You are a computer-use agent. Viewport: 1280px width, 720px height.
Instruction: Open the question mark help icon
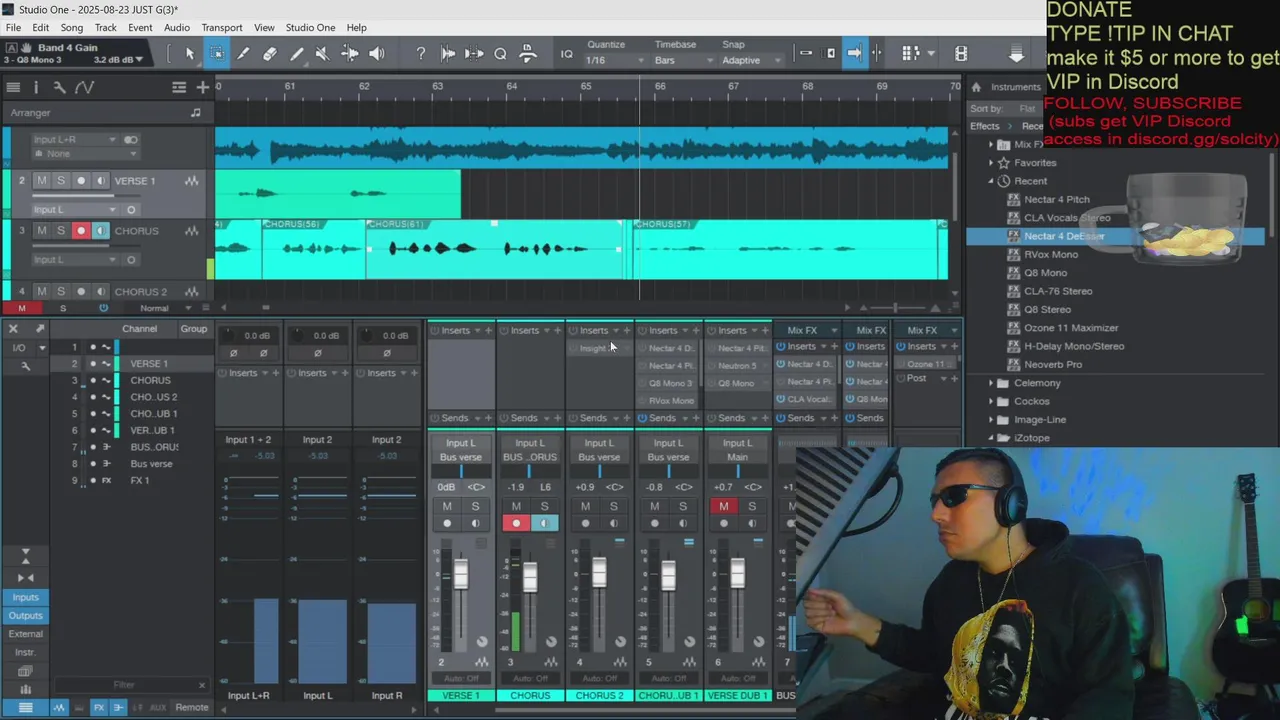pyautogui.click(x=421, y=54)
